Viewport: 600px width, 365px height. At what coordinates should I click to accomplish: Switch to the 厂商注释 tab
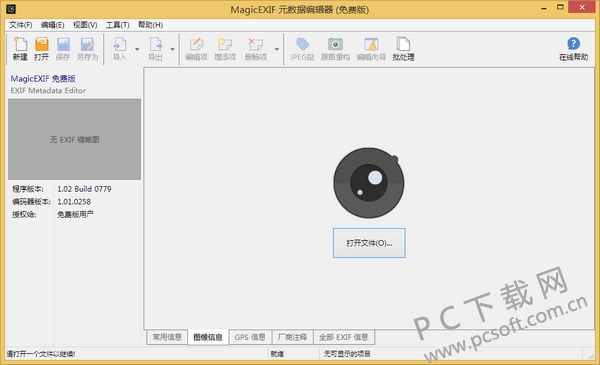click(x=292, y=337)
